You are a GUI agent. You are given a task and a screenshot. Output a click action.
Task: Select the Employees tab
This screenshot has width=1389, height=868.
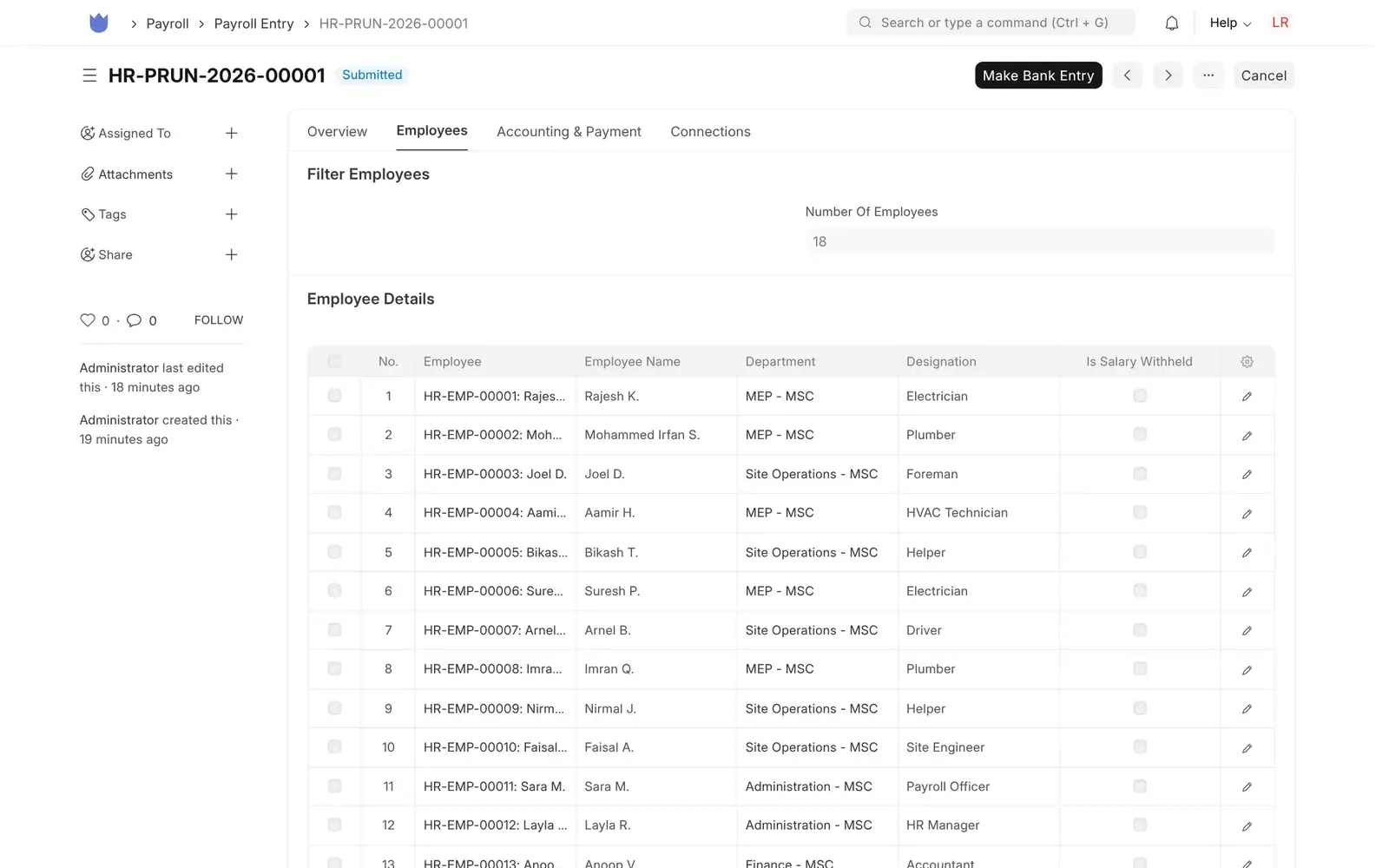pos(431,131)
